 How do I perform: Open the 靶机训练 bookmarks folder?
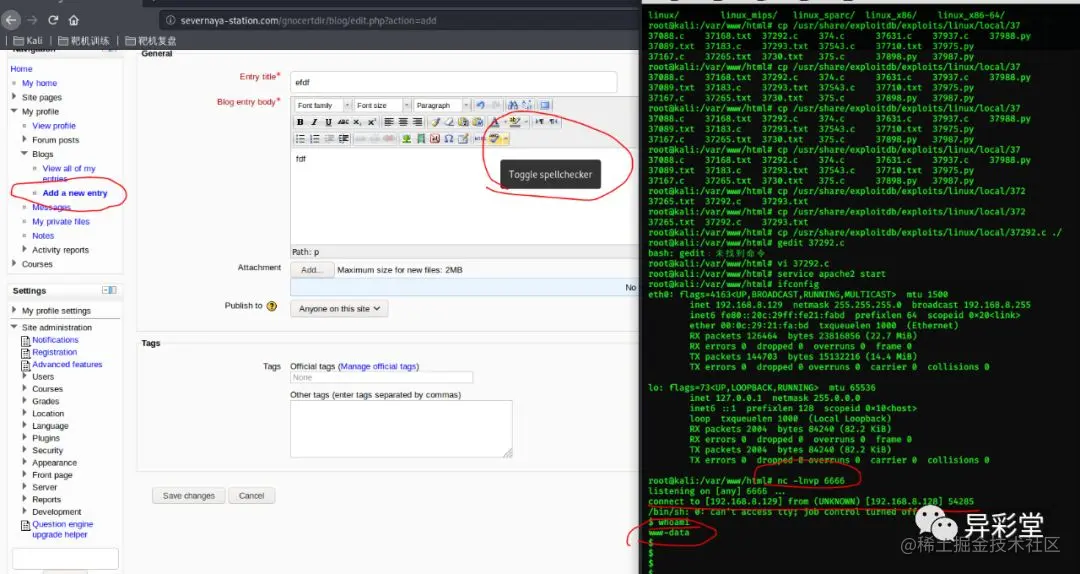coord(83,41)
